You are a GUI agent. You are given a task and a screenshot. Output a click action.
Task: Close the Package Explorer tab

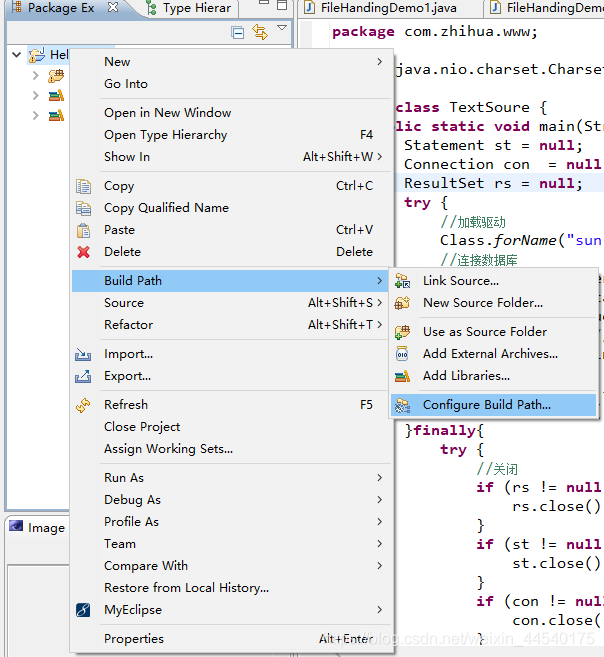coord(113,7)
